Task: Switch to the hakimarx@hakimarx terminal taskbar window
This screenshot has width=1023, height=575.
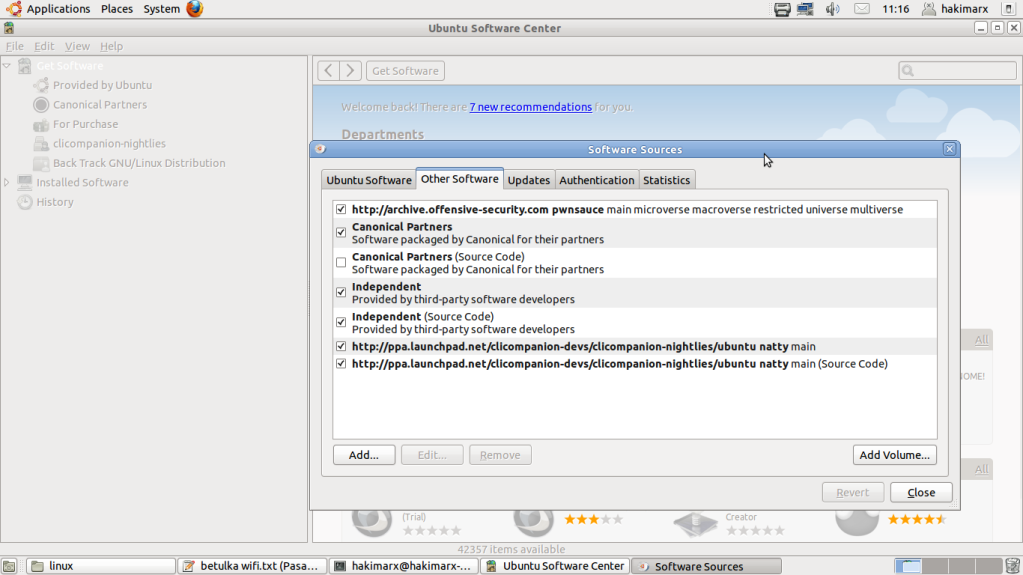Action: point(404,566)
